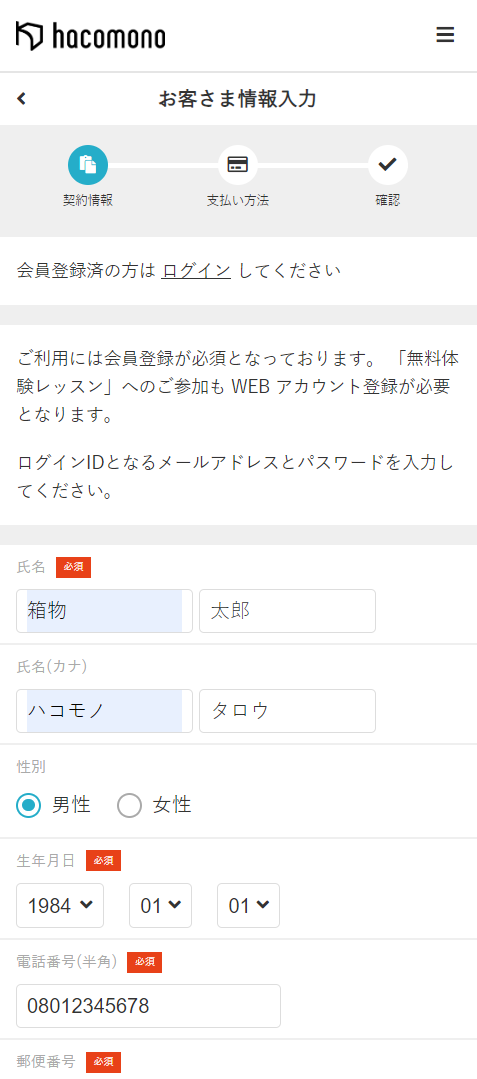Click the 支払い方法 credit card step icon

coord(237,165)
